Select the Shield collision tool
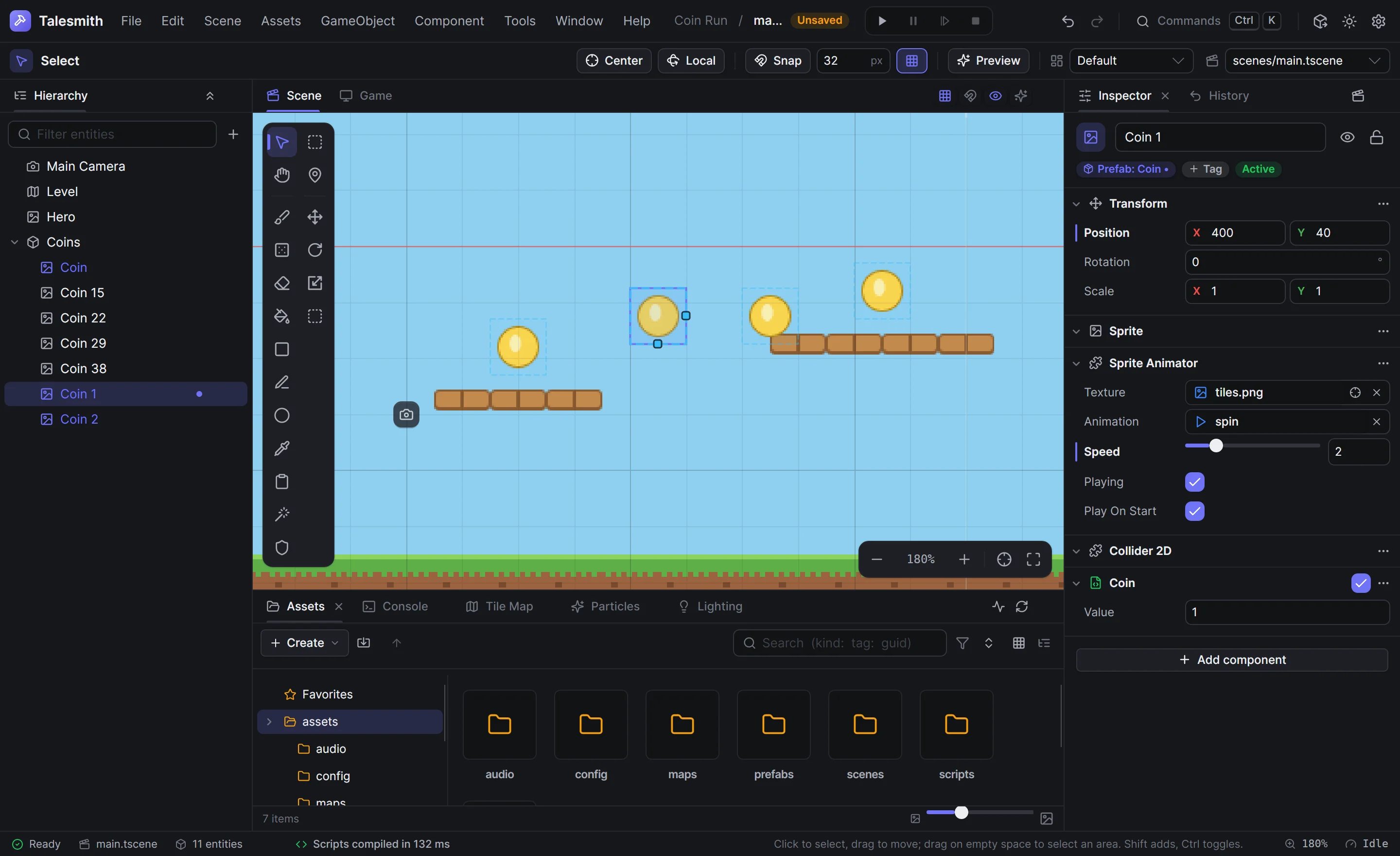 click(x=282, y=548)
